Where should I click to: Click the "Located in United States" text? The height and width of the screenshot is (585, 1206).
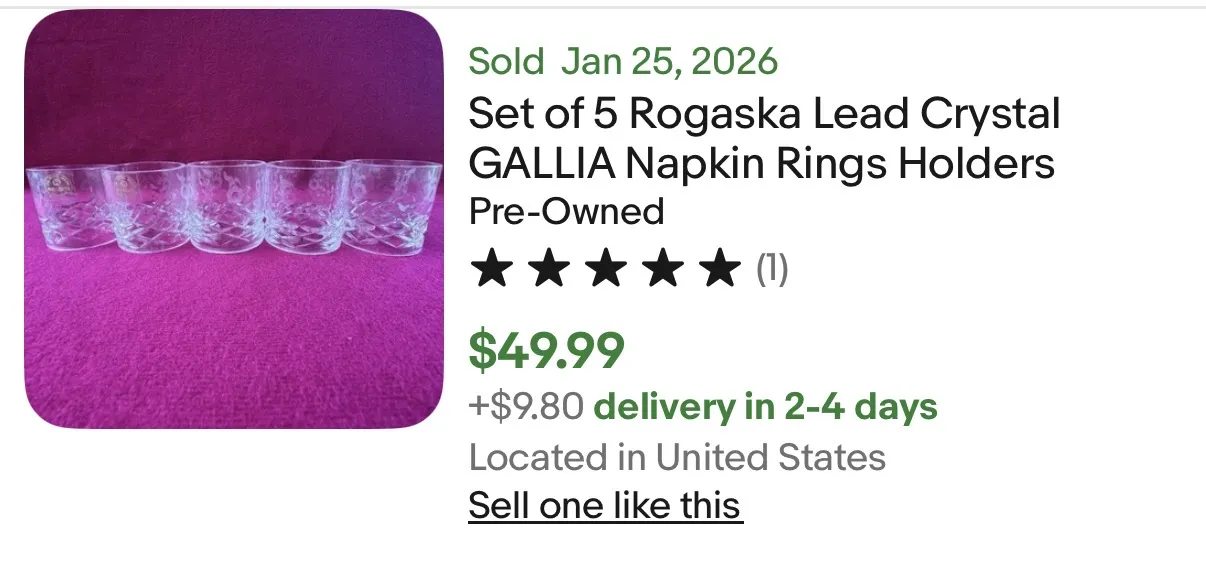click(x=677, y=458)
